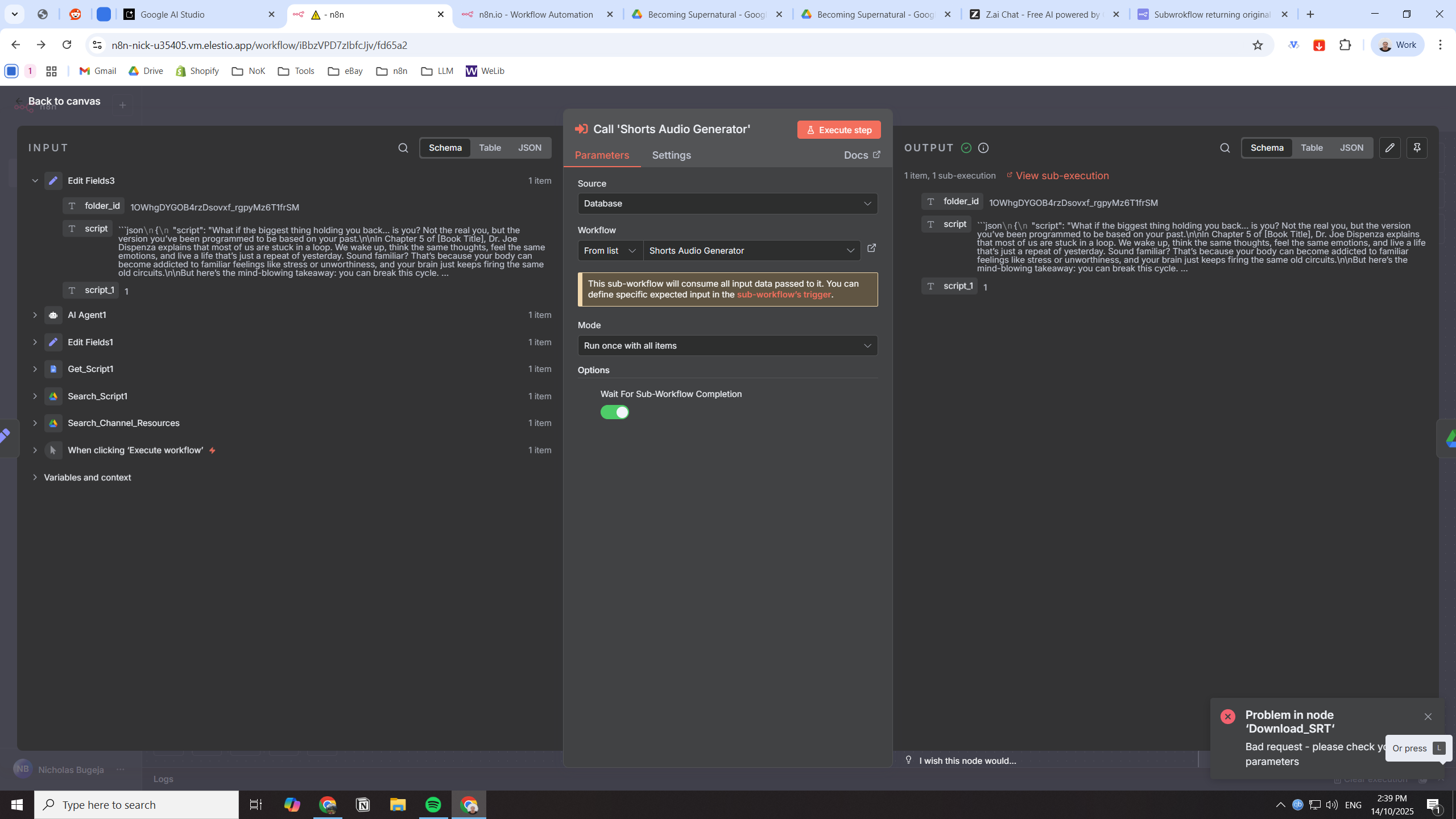Click the Execute step button
Viewport: 1456px width, 819px height.
(x=838, y=130)
